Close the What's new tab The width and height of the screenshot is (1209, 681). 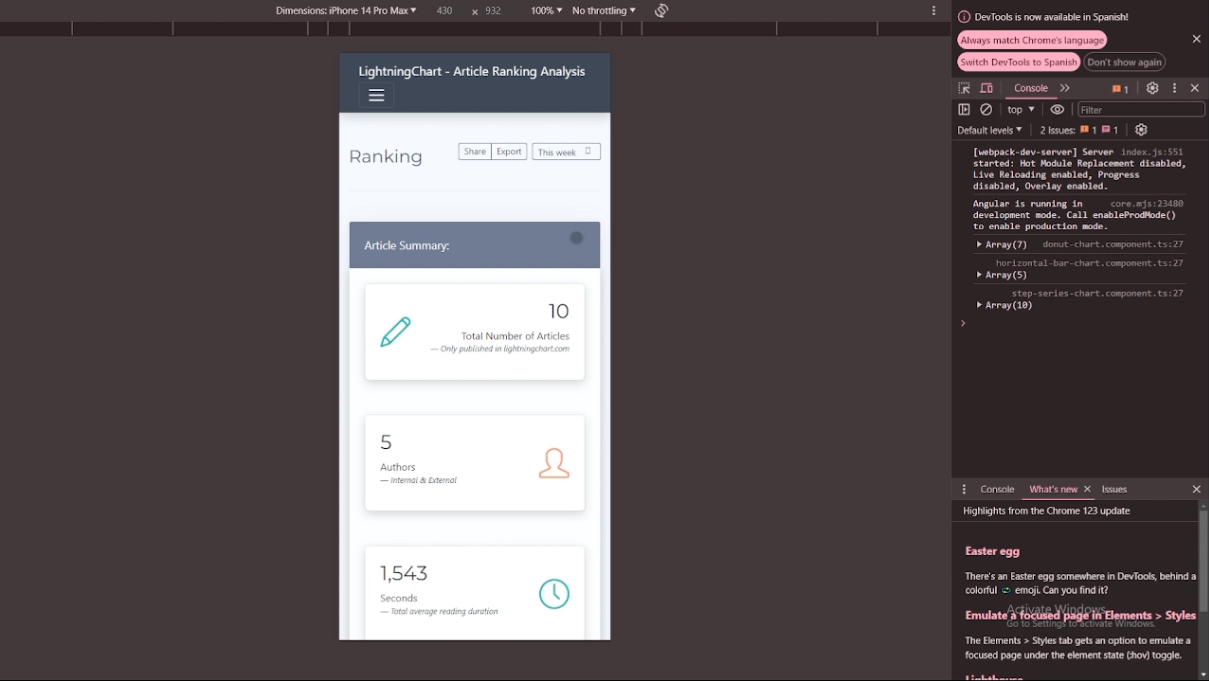point(1087,489)
